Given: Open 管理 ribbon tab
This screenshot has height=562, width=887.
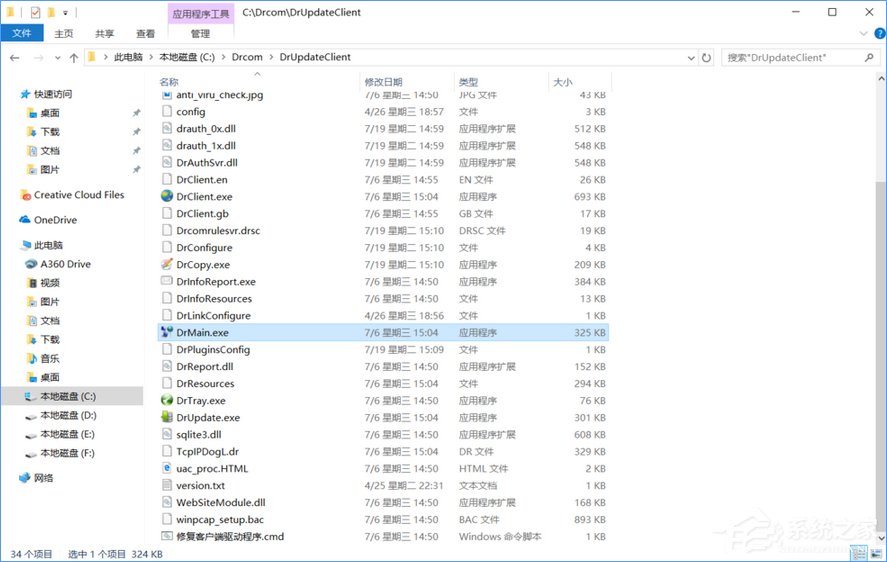Looking at the screenshot, I should coord(200,34).
